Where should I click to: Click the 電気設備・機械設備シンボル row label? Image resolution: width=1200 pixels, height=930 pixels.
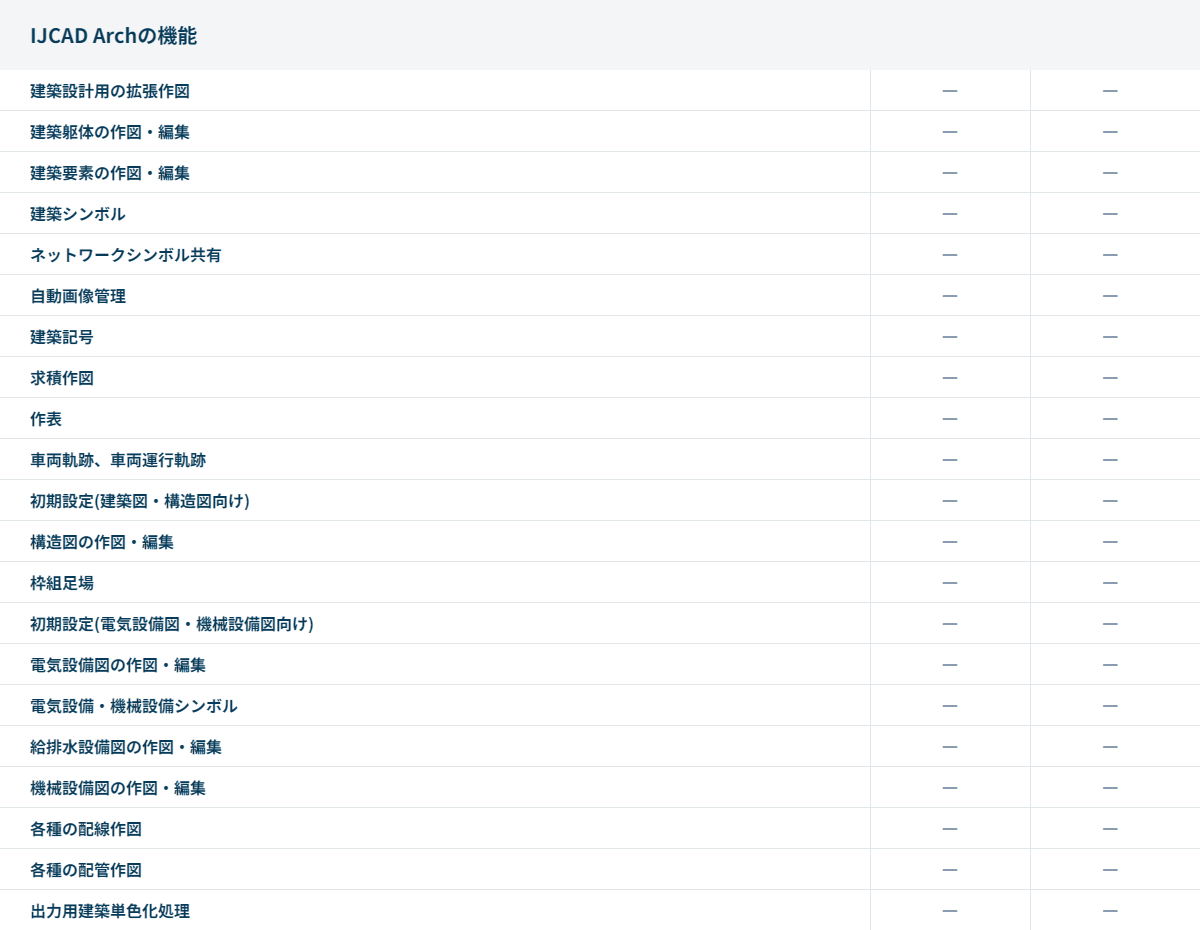tap(134, 706)
